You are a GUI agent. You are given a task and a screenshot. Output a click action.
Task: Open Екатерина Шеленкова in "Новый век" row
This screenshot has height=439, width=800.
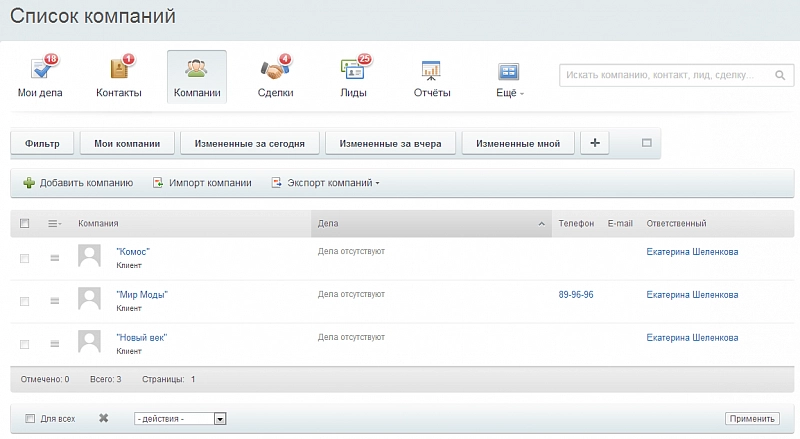(692, 337)
